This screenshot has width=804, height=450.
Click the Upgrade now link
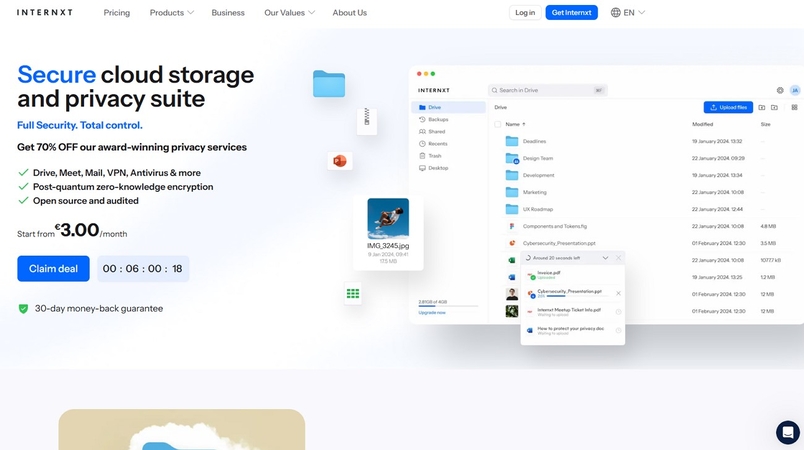click(432, 313)
